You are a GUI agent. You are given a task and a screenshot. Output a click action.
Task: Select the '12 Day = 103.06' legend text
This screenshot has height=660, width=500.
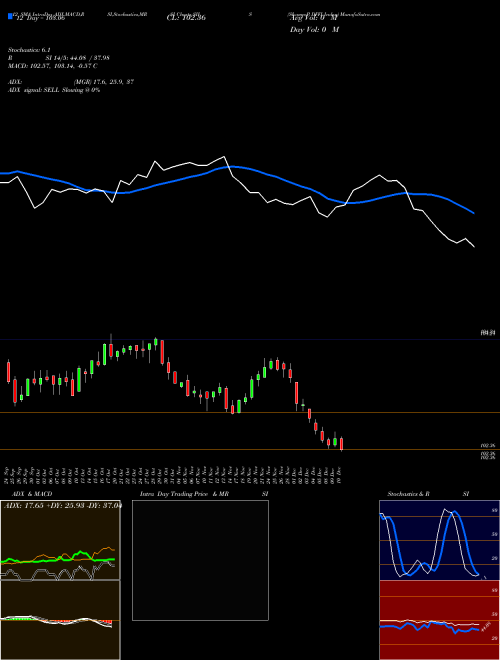click(39, 18)
